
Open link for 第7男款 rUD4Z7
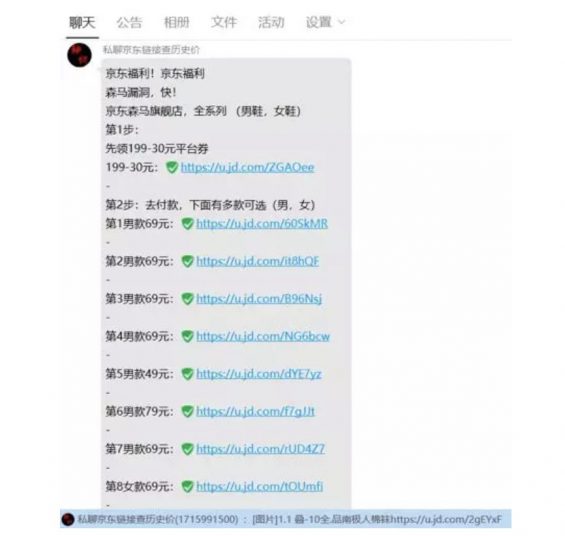click(x=261, y=449)
